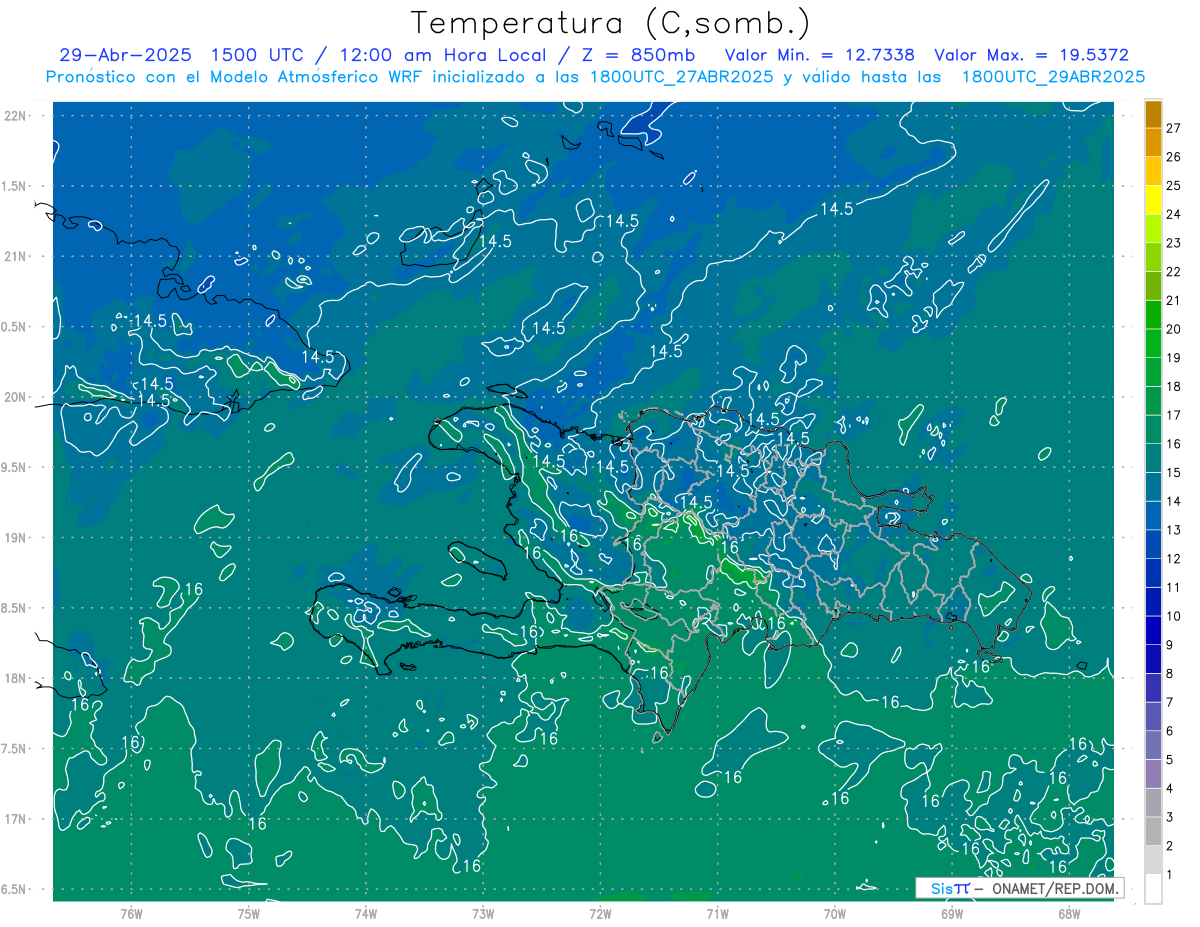
Task: Click 'Pronóstico con el Modelo Atmósferico WRF' text
Action: tap(236, 77)
